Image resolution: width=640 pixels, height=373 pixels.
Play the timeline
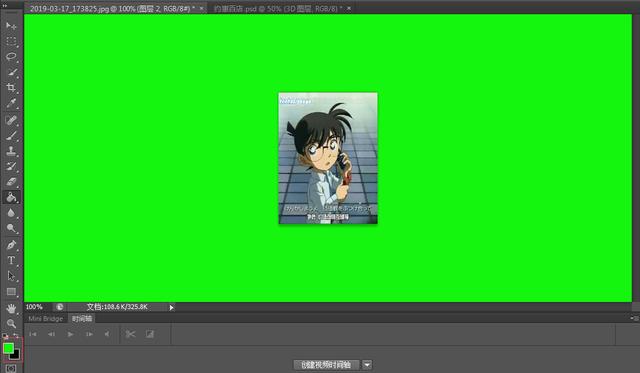(70, 334)
